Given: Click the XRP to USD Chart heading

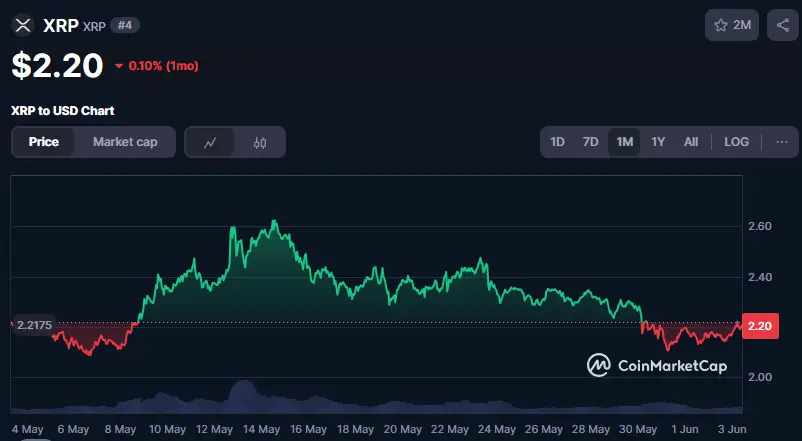Looking at the screenshot, I should pyautogui.click(x=63, y=111).
